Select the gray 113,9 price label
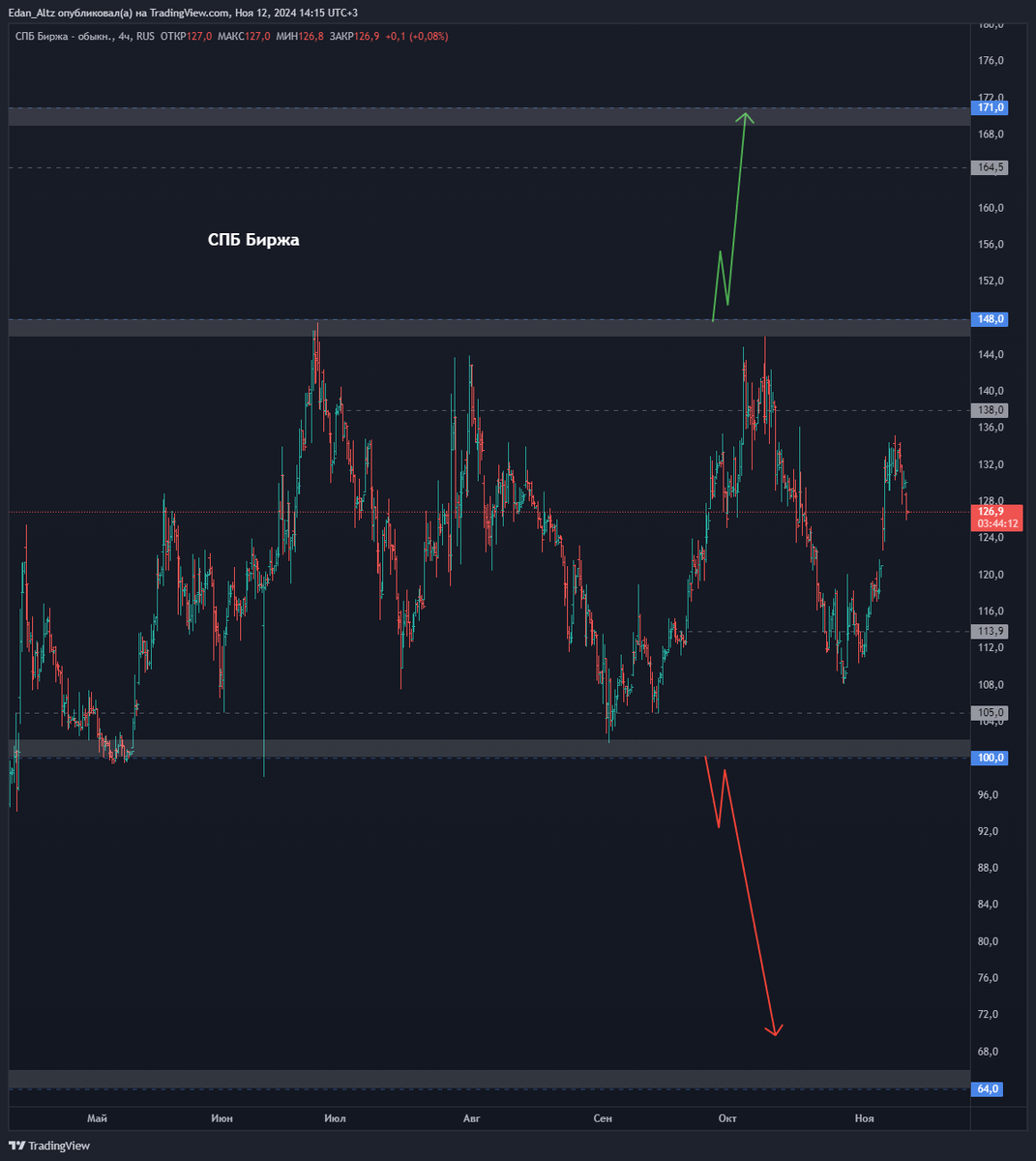This screenshot has height=1161, width=1036. click(x=989, y=631)
